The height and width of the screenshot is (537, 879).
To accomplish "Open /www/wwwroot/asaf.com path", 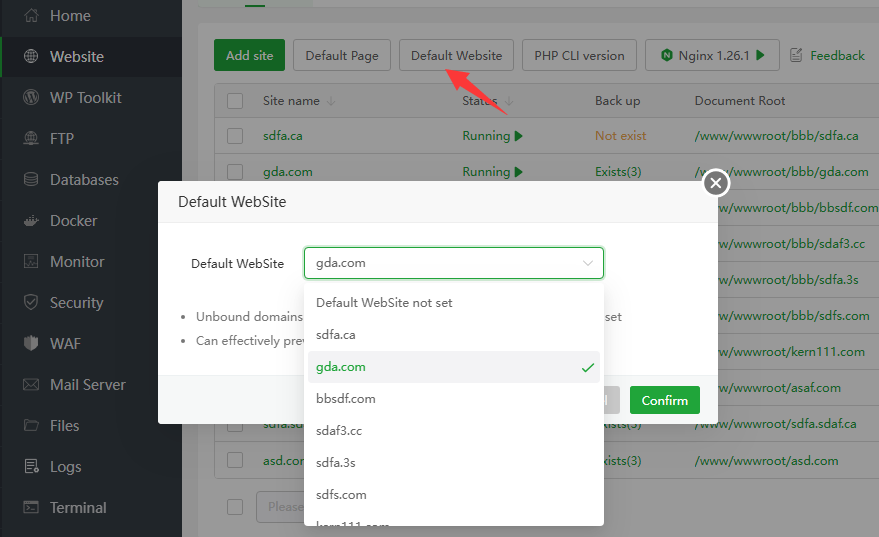I will (x=779, y=388).
